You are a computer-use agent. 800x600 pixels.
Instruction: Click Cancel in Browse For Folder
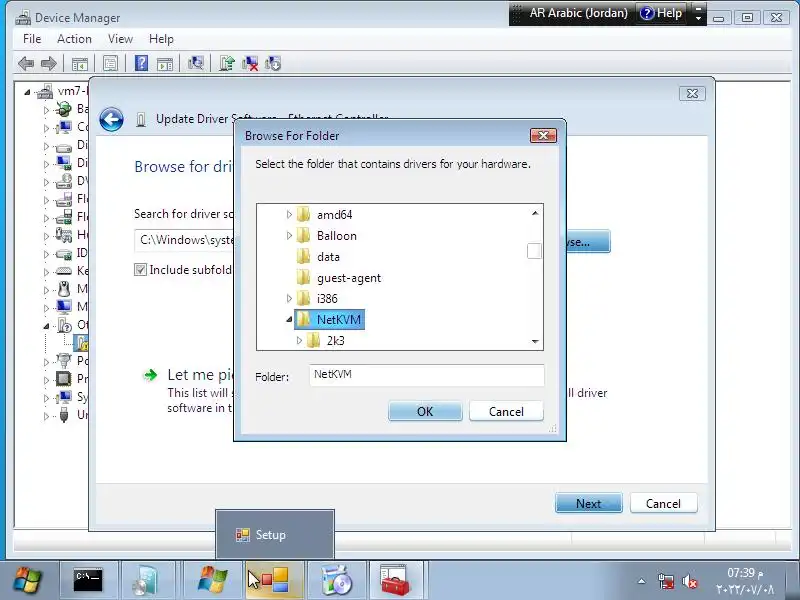pos(506,411)
